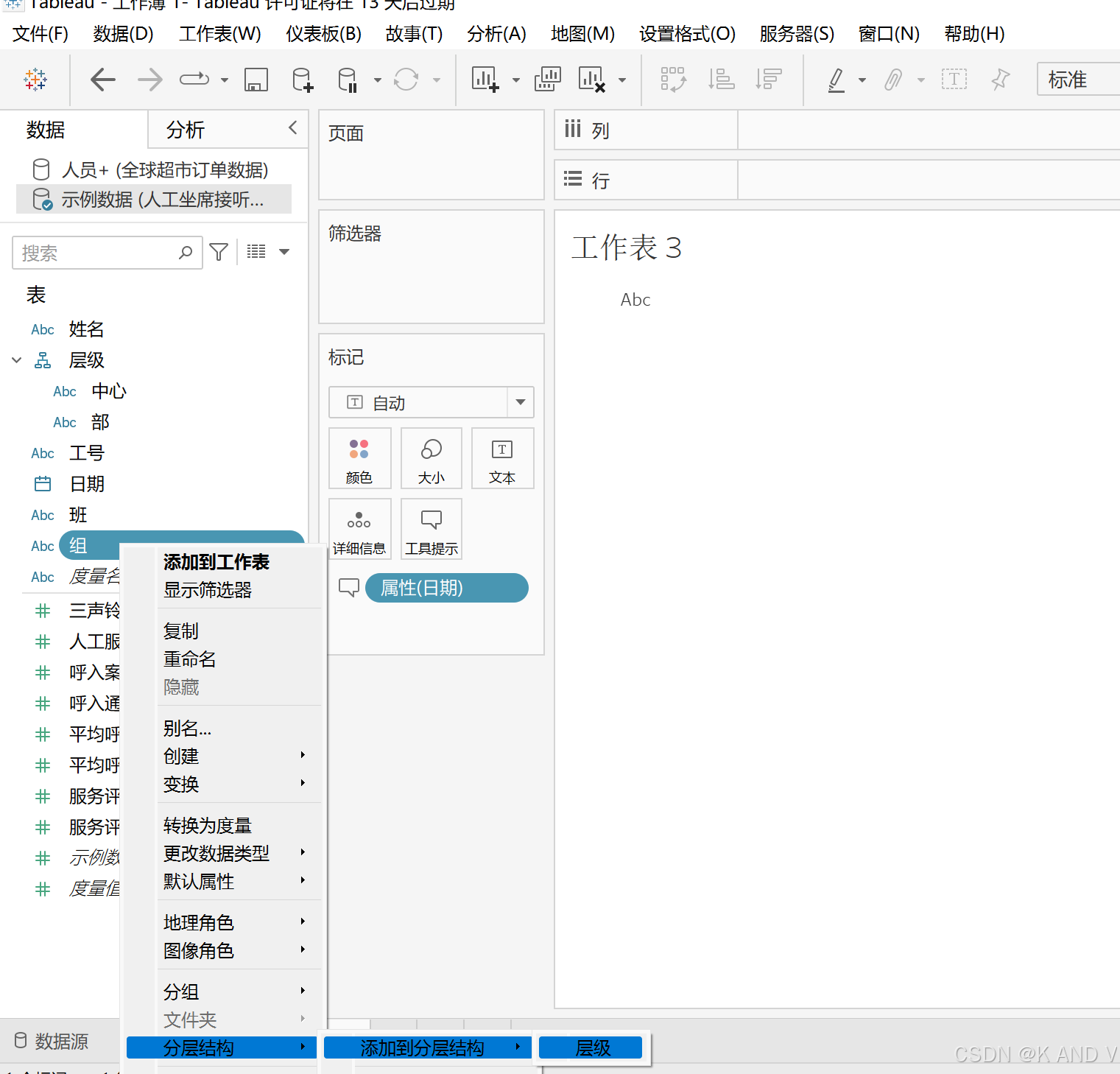1120x1074 pixels.
Task: Click the highlight pen icon
Action: (x=837, y=80)
